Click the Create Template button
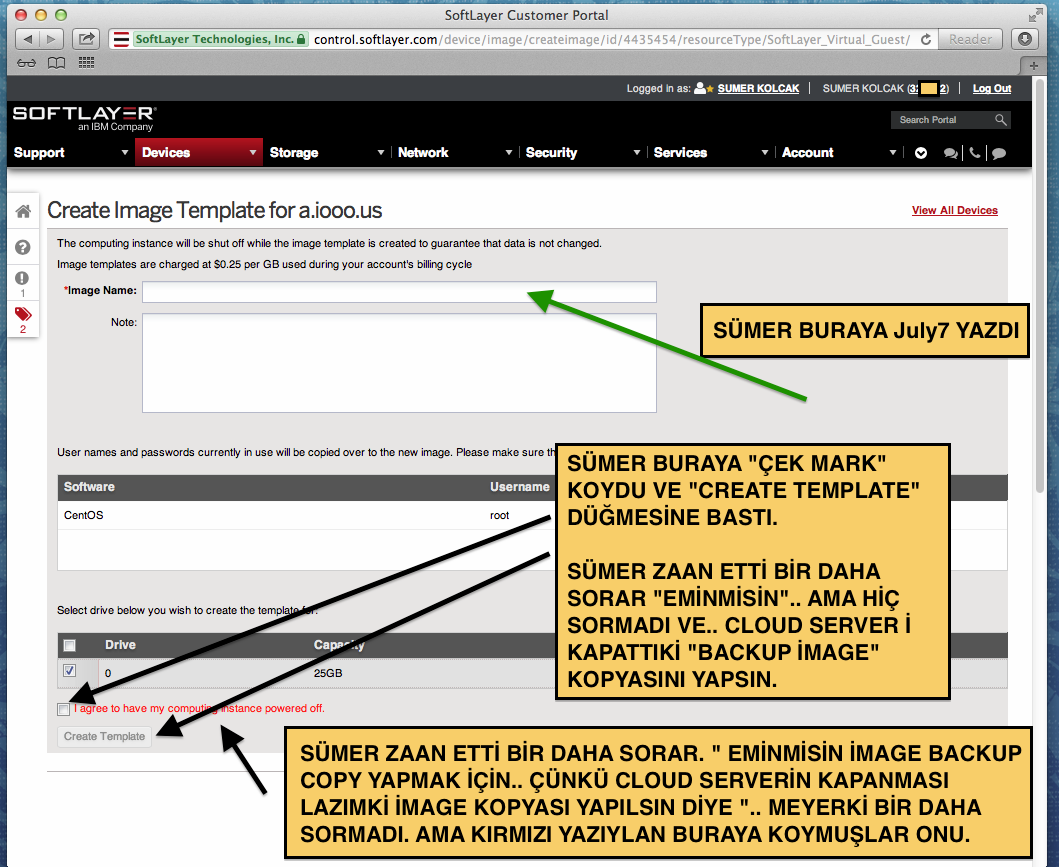This screenshot has height=867, width=1059. (105, 736)
